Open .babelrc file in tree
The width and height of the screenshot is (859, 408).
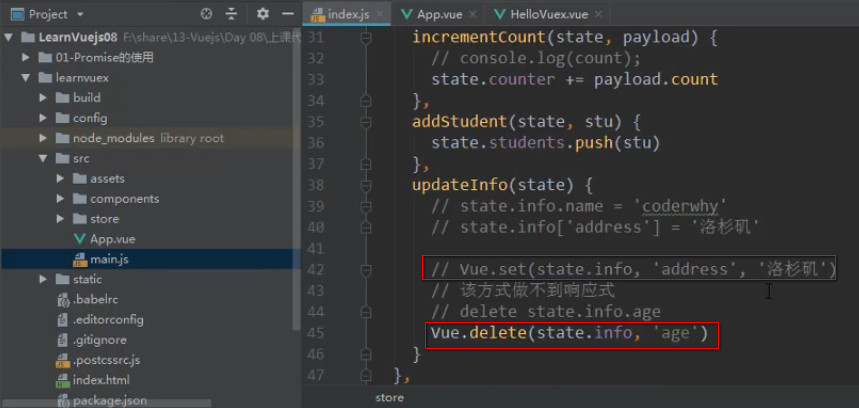coord(96,300)
